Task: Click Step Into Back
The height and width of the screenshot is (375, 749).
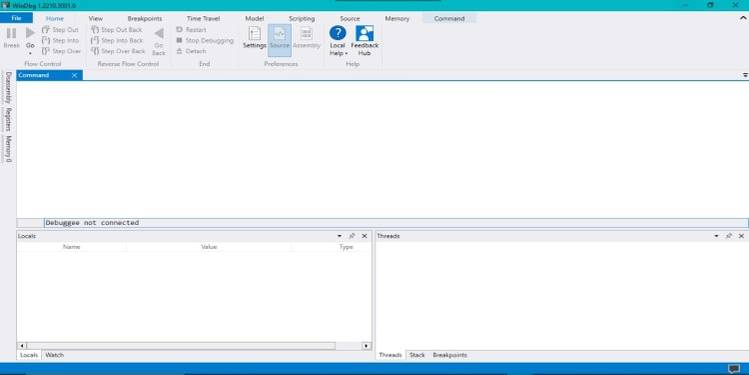Action: (x=117, y=41)
